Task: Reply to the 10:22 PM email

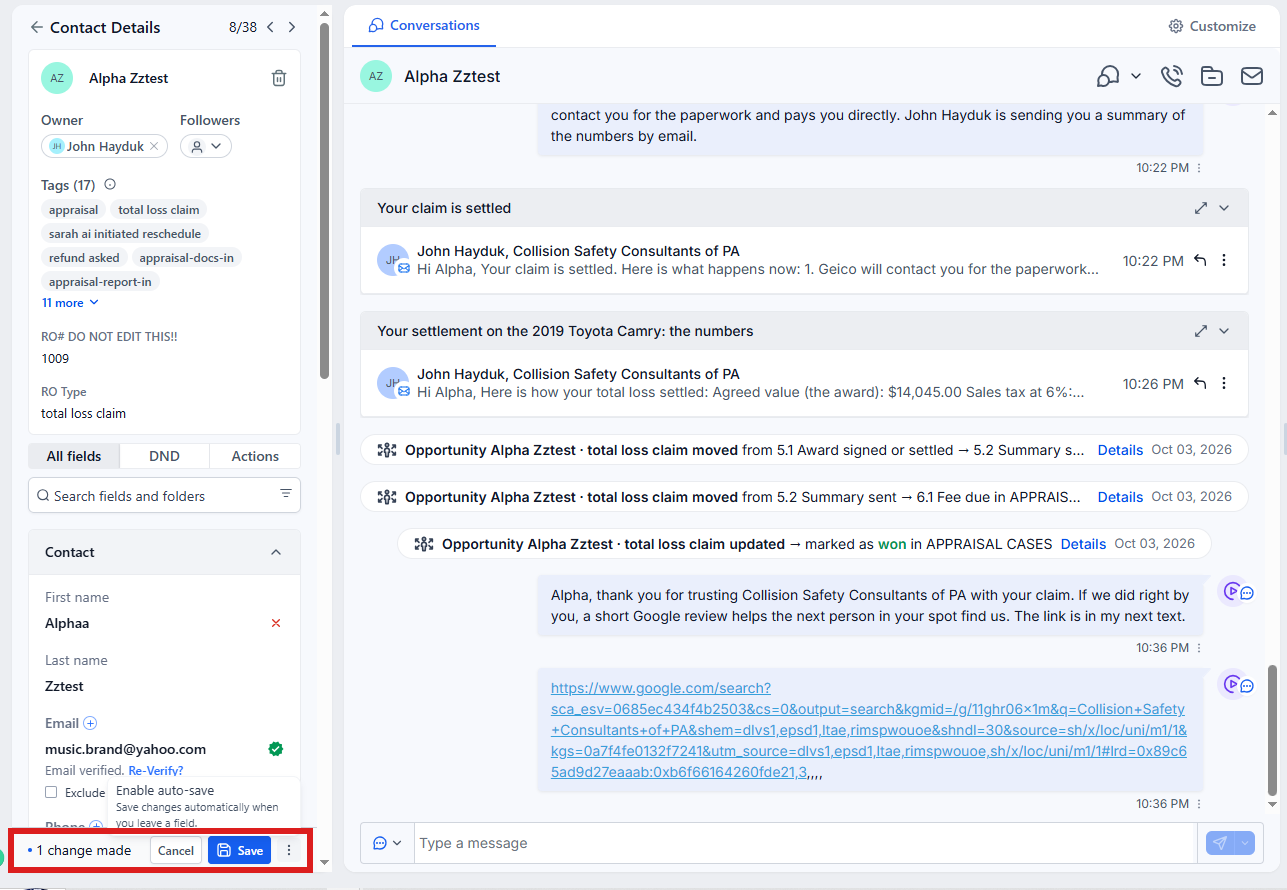Action: point(1200,260)
